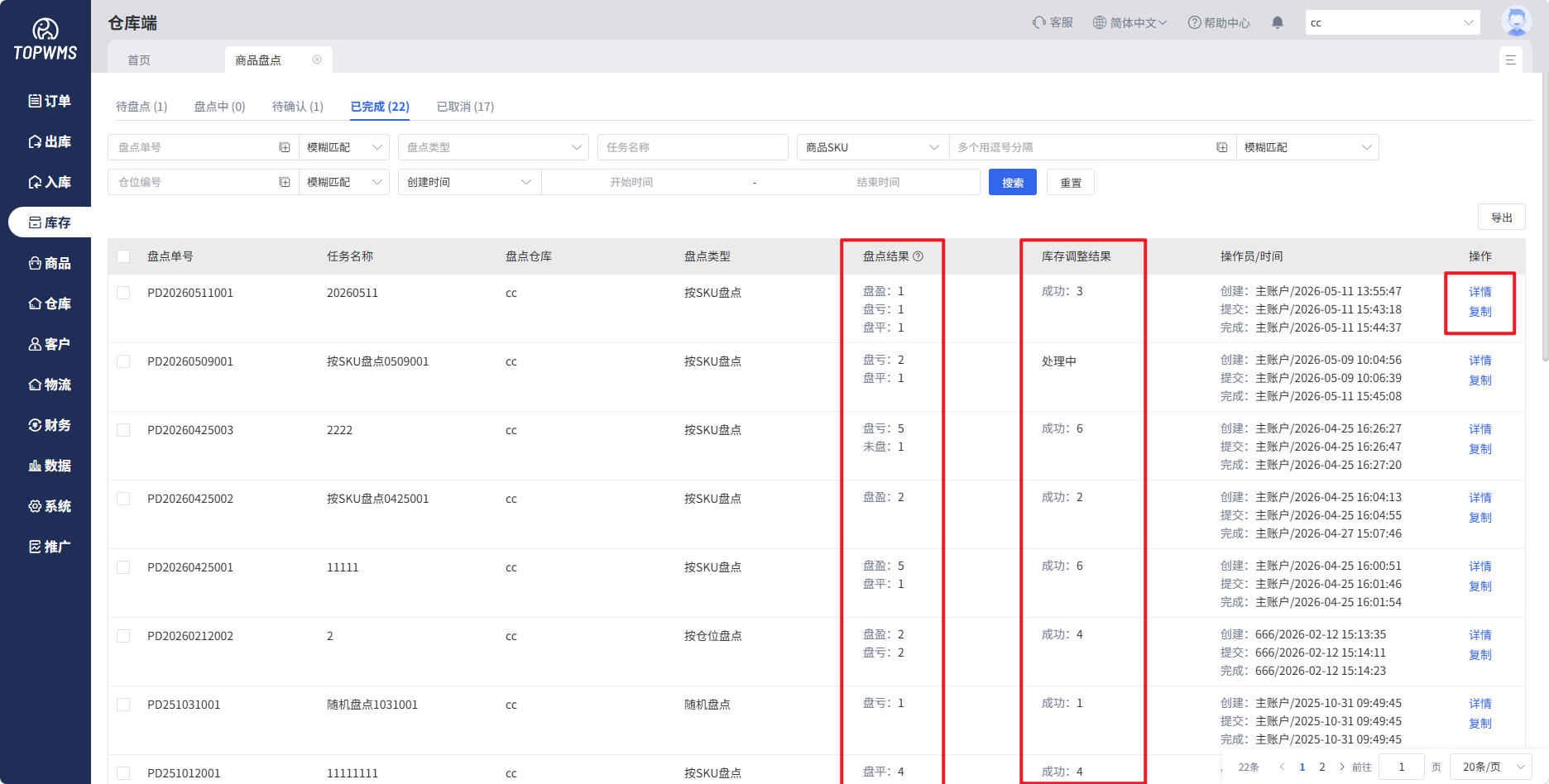
Task: Check the PD20260509001 row checkbox
Action: pos(123,361)
